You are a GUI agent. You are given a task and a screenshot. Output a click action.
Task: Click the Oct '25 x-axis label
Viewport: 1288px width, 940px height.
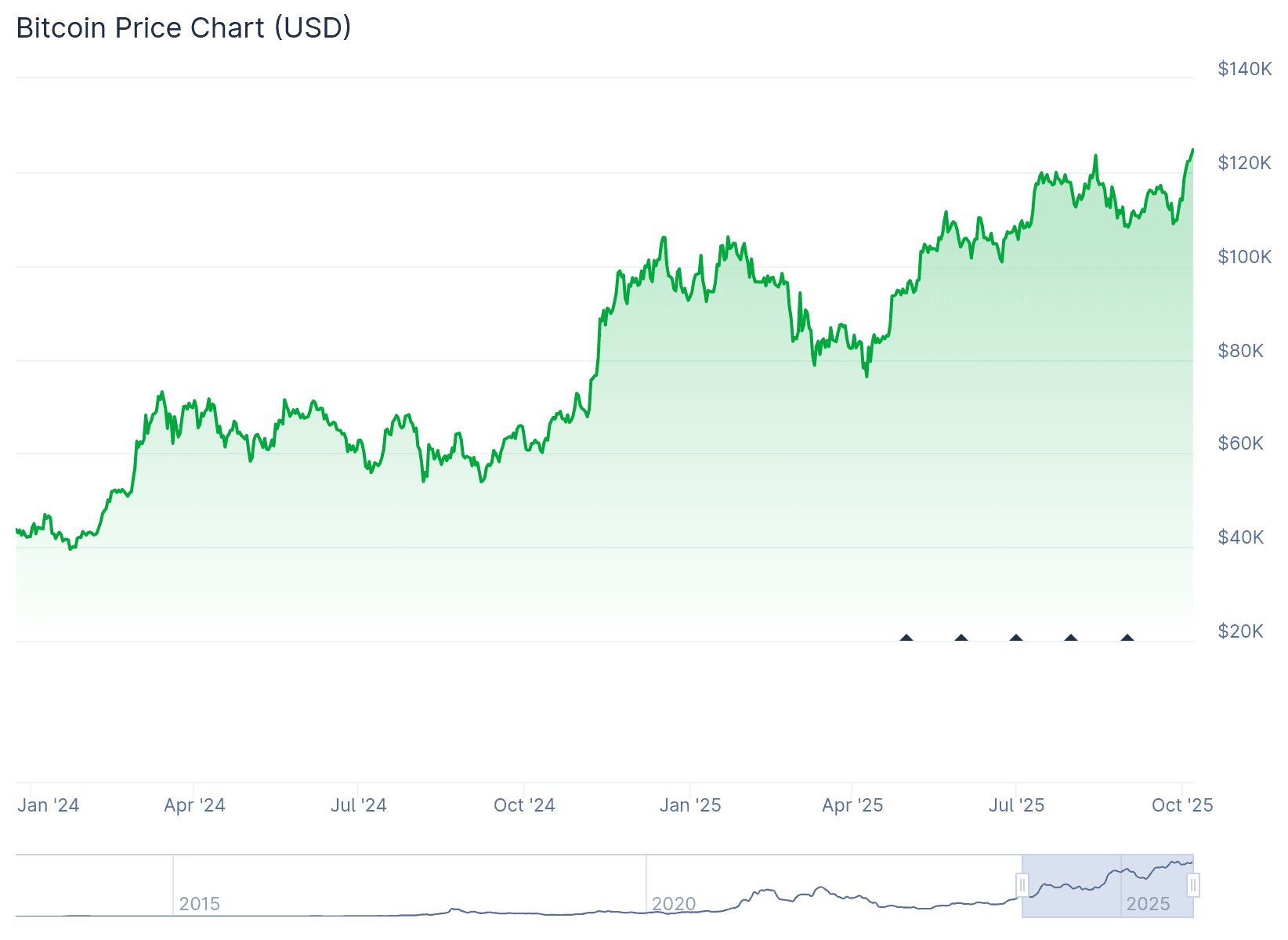click(1182, 805)
